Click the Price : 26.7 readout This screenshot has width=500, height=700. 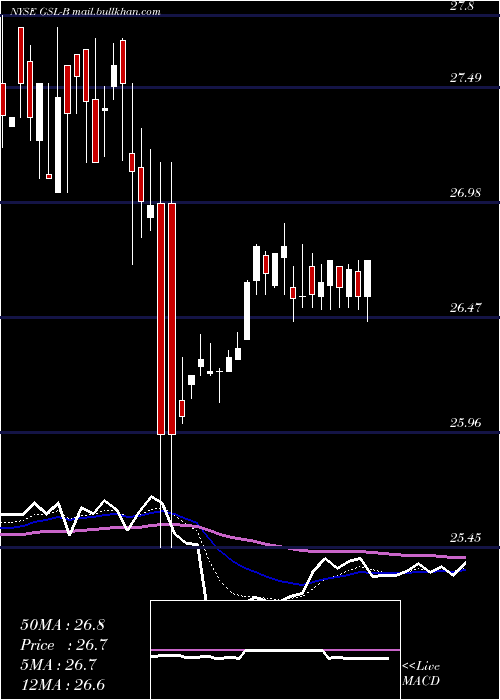point(64,645)
